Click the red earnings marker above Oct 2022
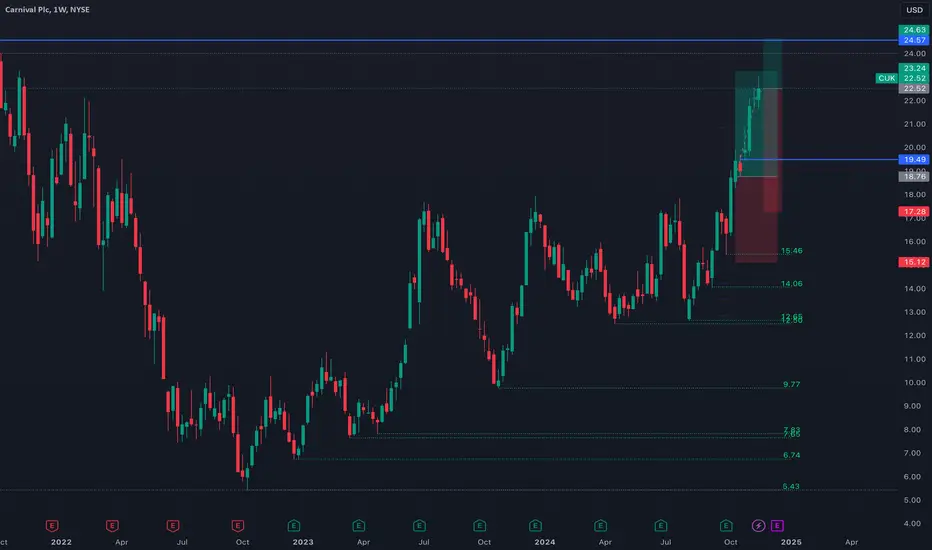Screen dimensions: 932x550 238,526
